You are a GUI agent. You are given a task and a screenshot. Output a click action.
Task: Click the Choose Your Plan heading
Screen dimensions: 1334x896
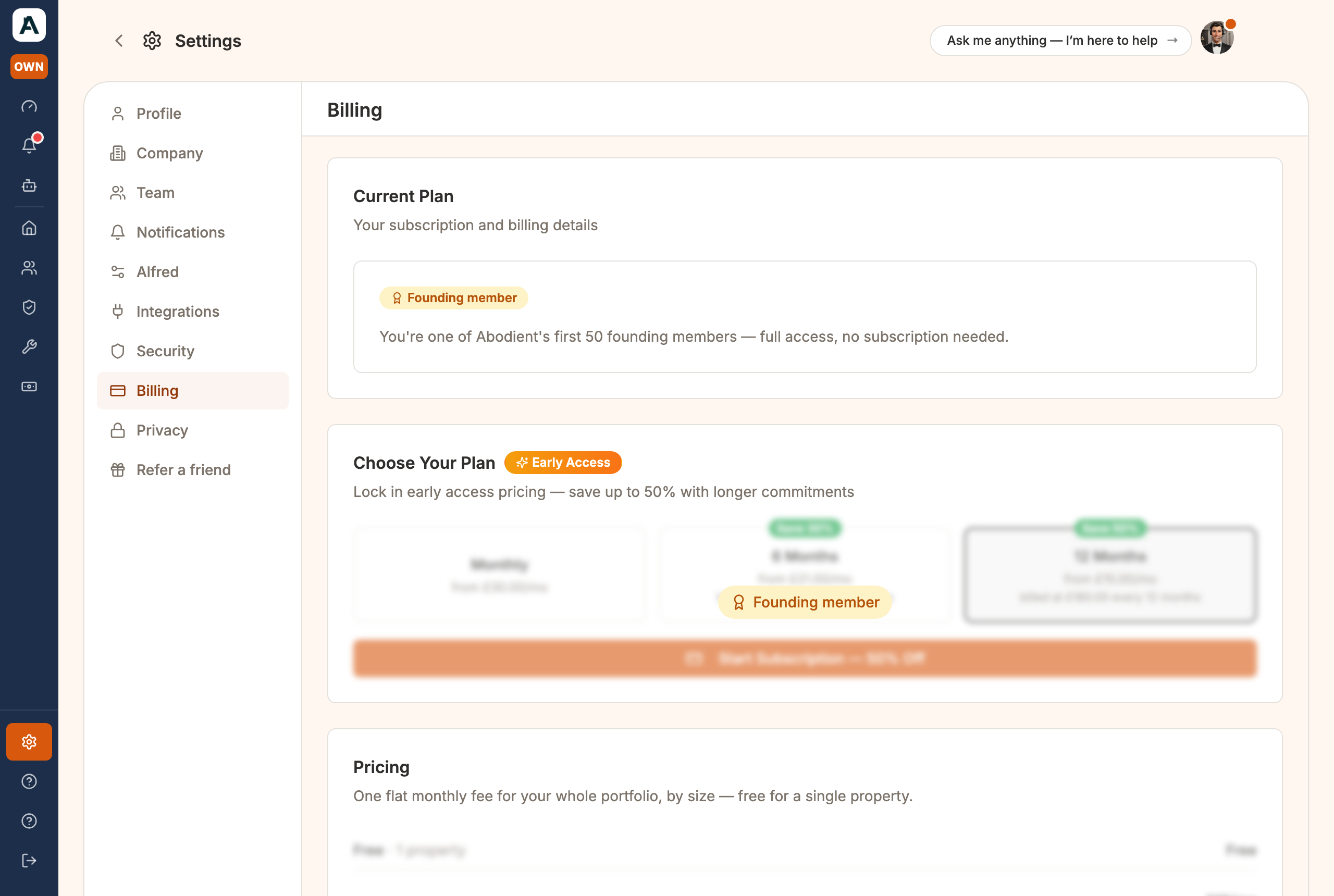[424, 463]
